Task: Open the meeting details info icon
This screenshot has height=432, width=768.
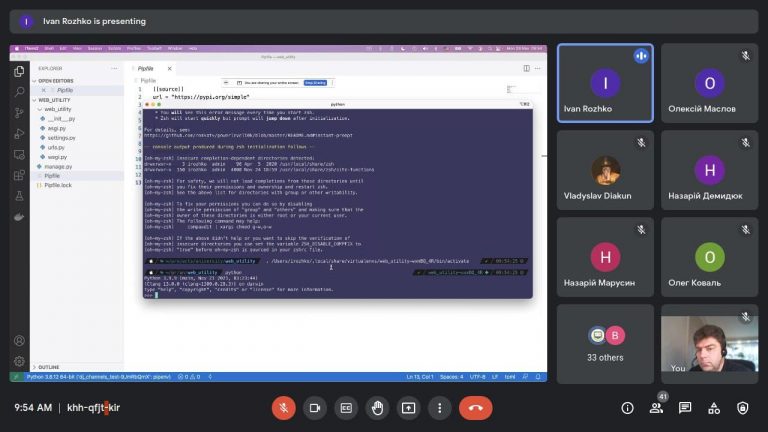Action: click(x=627, y=408)
